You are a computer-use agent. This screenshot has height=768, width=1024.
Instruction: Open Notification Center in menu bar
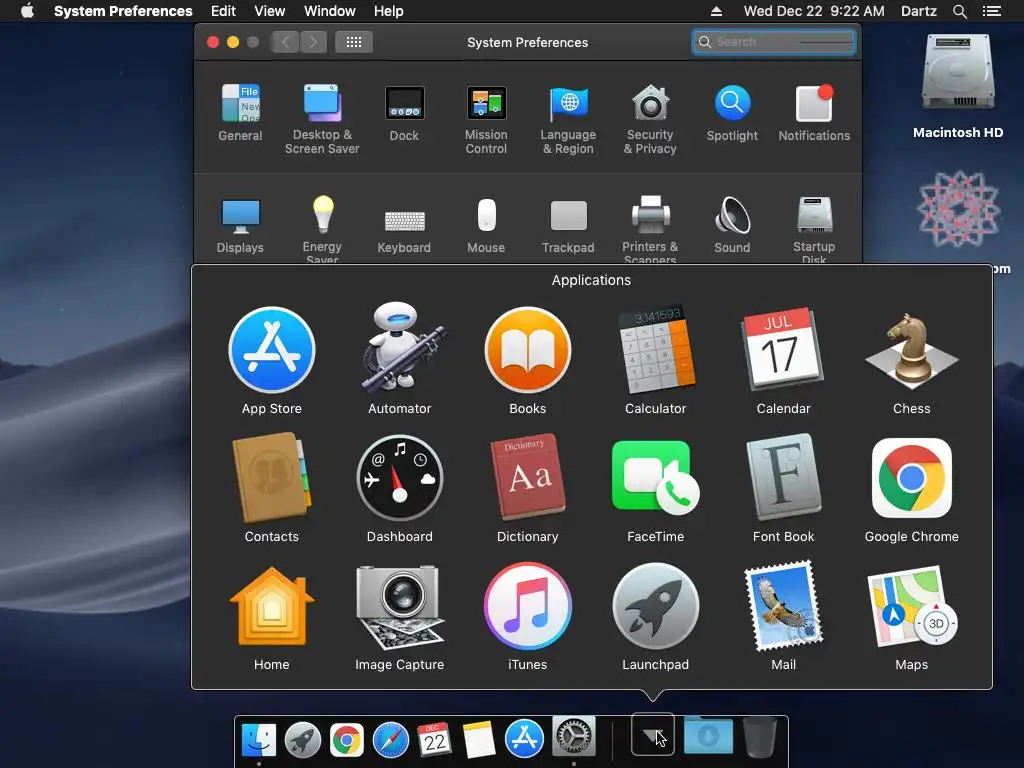click(992, 11)
